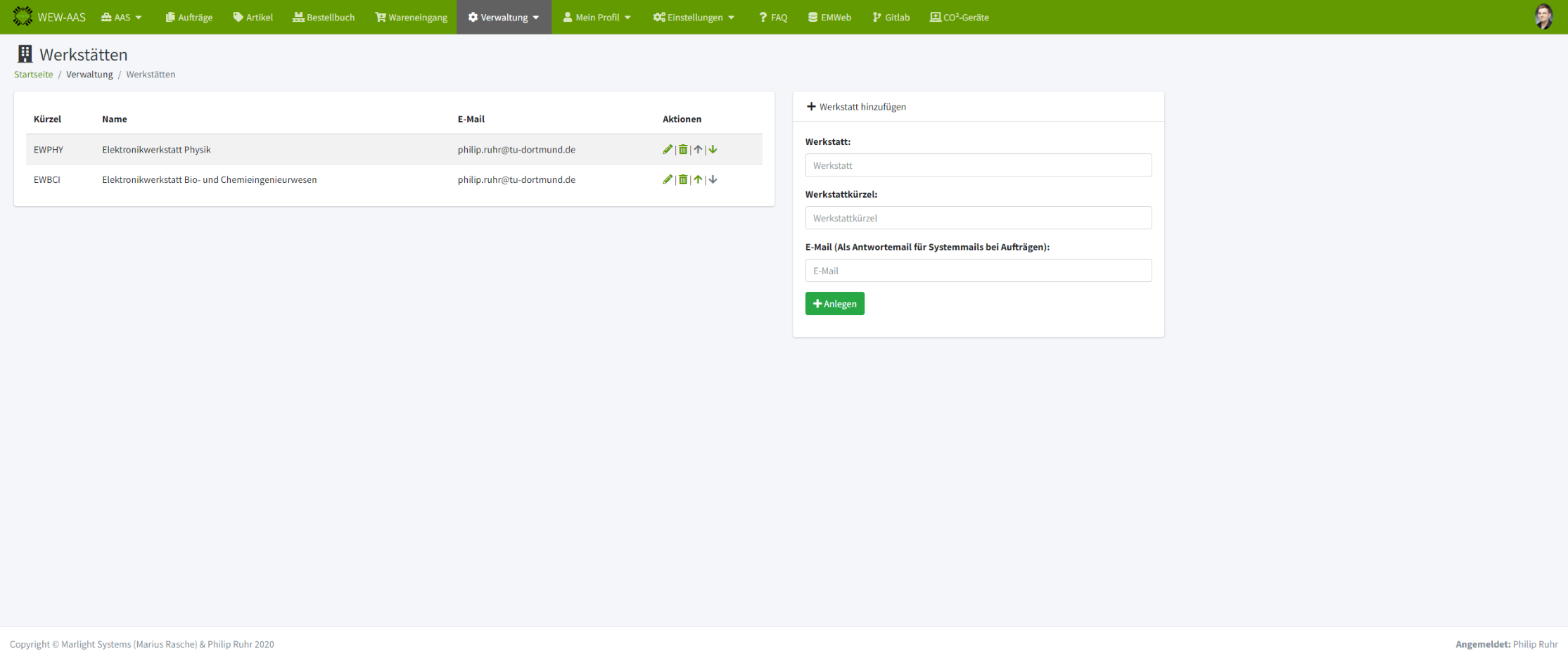This screenshot has width=1568, height=661.
Task: Open the Bestellbuch page
Action: tap(324, 17)
